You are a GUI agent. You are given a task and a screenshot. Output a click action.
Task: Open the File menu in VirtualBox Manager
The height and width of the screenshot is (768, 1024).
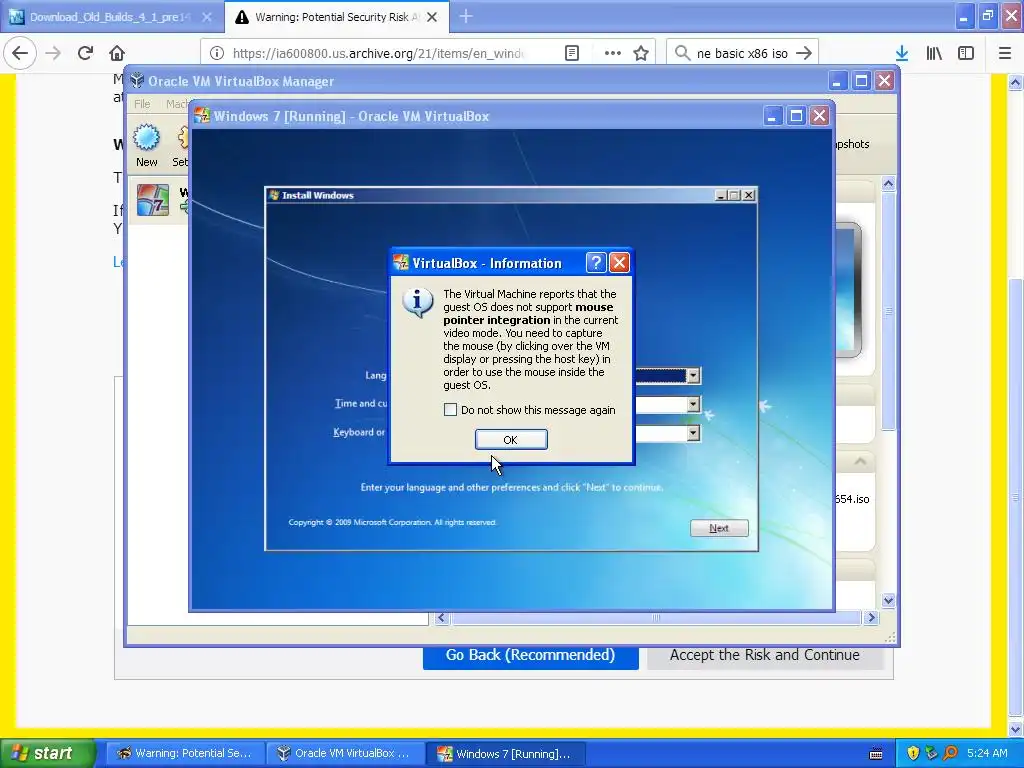point(142,104)
